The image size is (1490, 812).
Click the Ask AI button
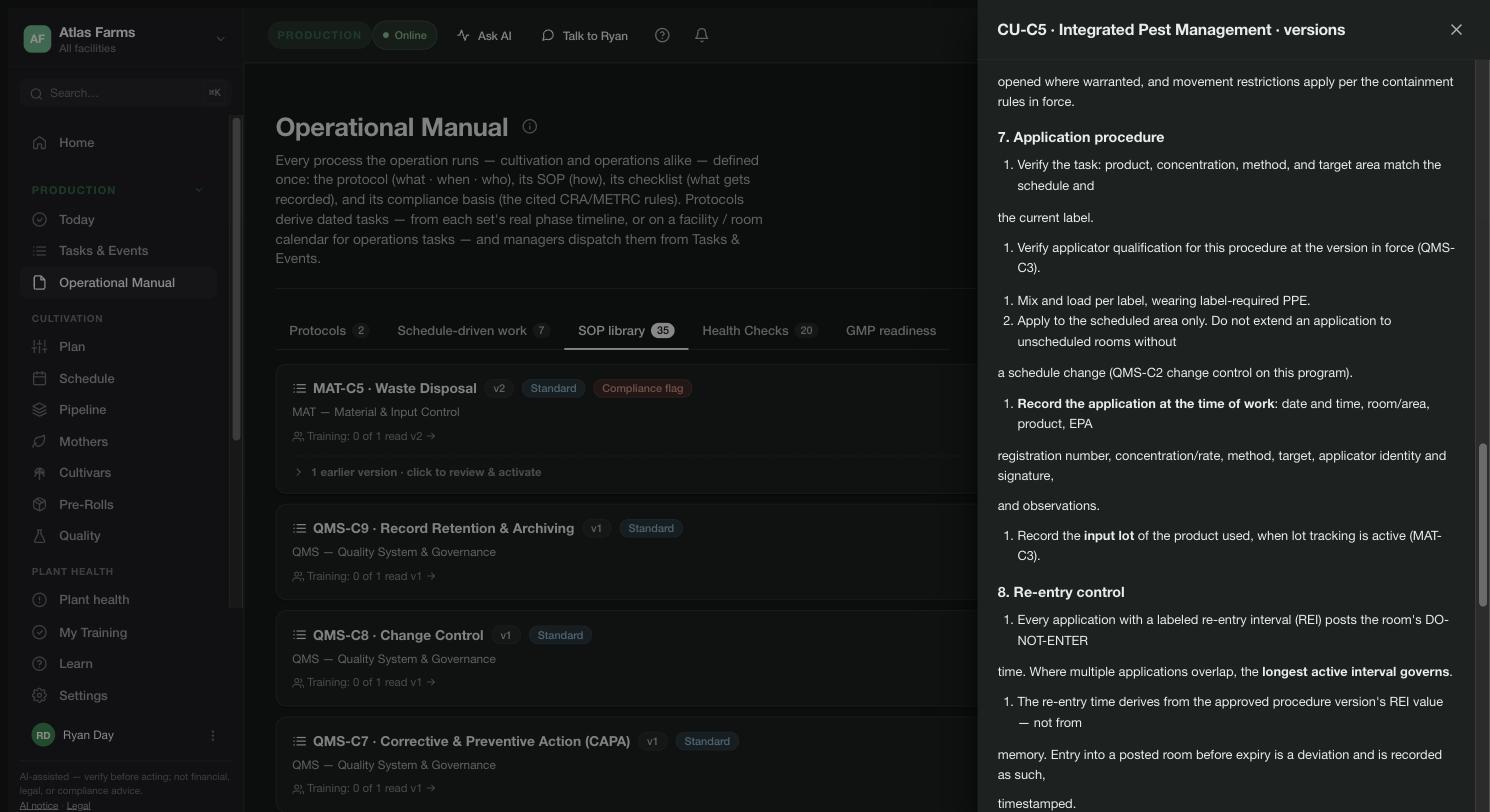[x=484, y=35]
